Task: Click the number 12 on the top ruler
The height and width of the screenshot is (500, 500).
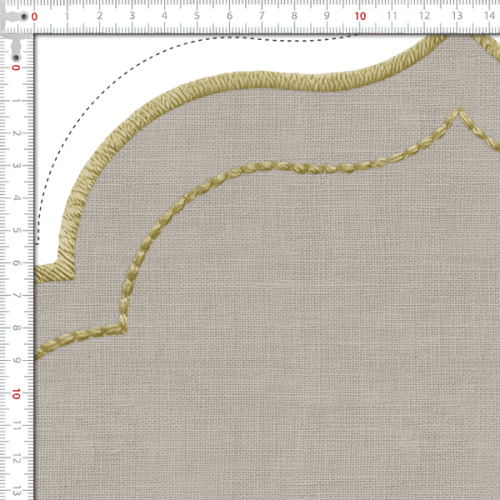Action: click(424, 16)
